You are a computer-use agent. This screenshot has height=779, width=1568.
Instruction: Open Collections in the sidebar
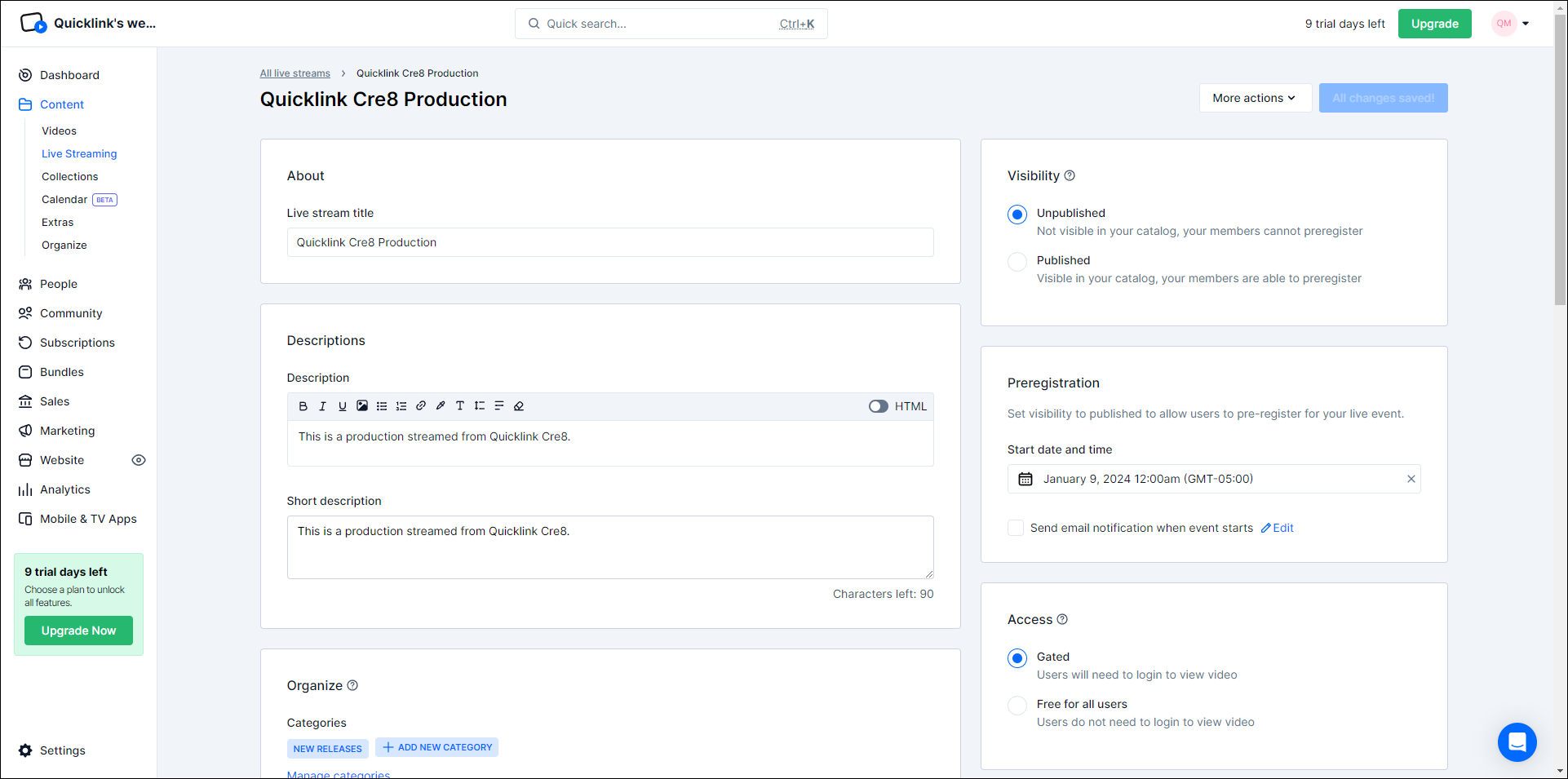point(70,176)
